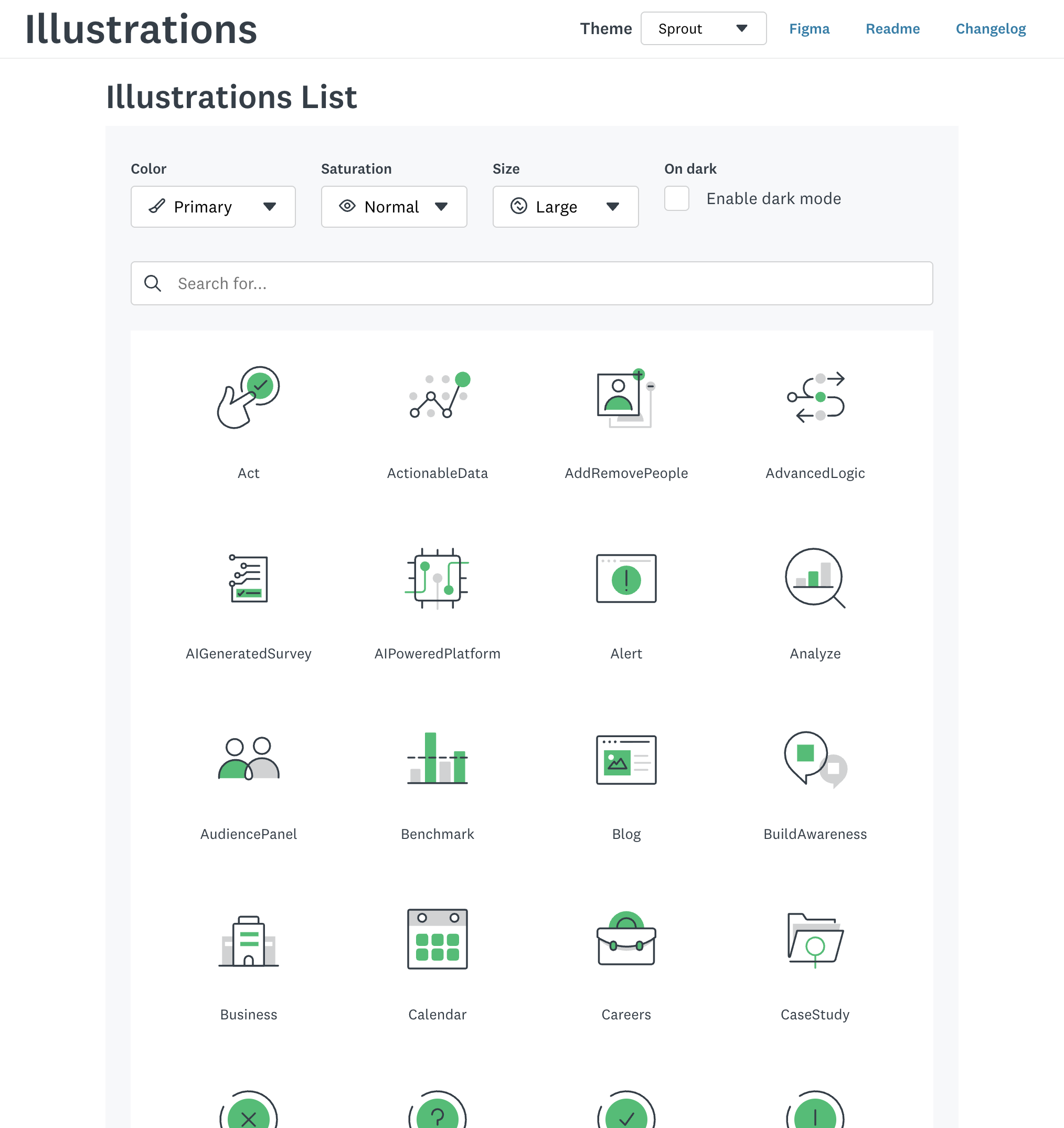Select the Benchmark bar chart icon
The height and width of the screenshot is (1128, 1064).
(438, 759)
